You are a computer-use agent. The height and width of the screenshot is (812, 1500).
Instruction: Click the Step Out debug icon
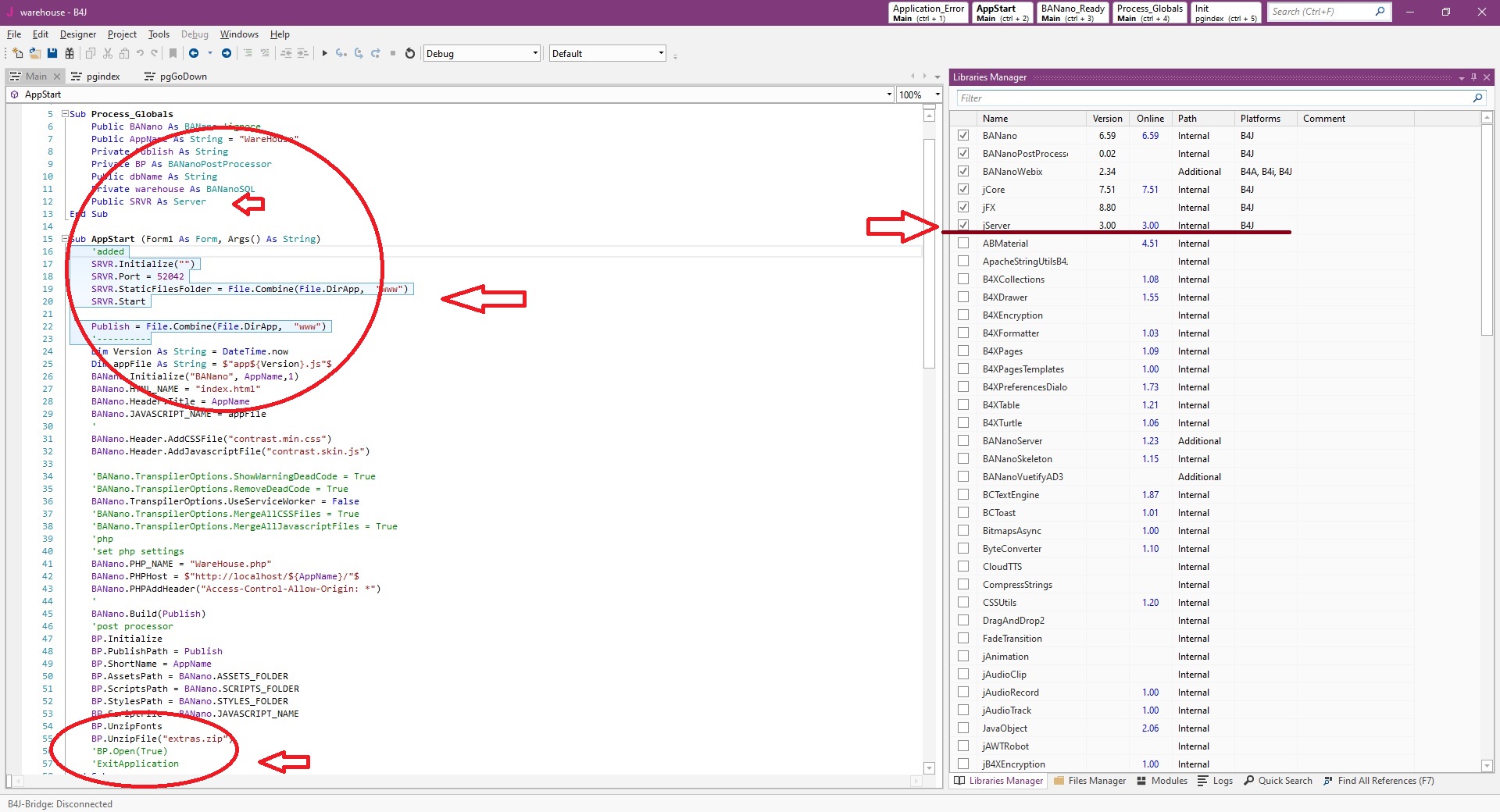pos(376,53)
